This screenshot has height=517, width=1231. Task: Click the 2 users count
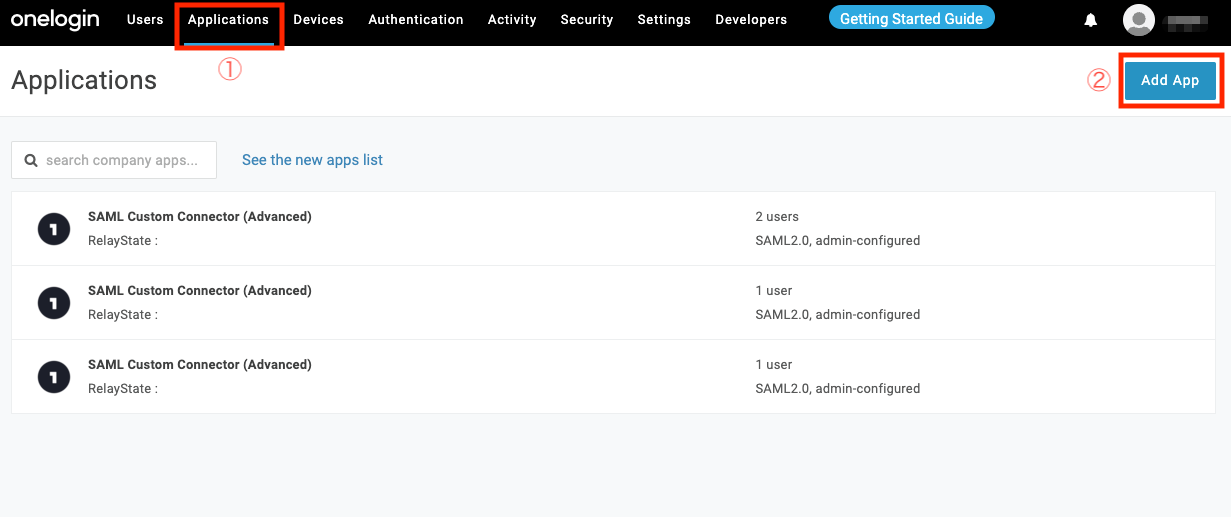pyautogui.click(x=777, y=217)
